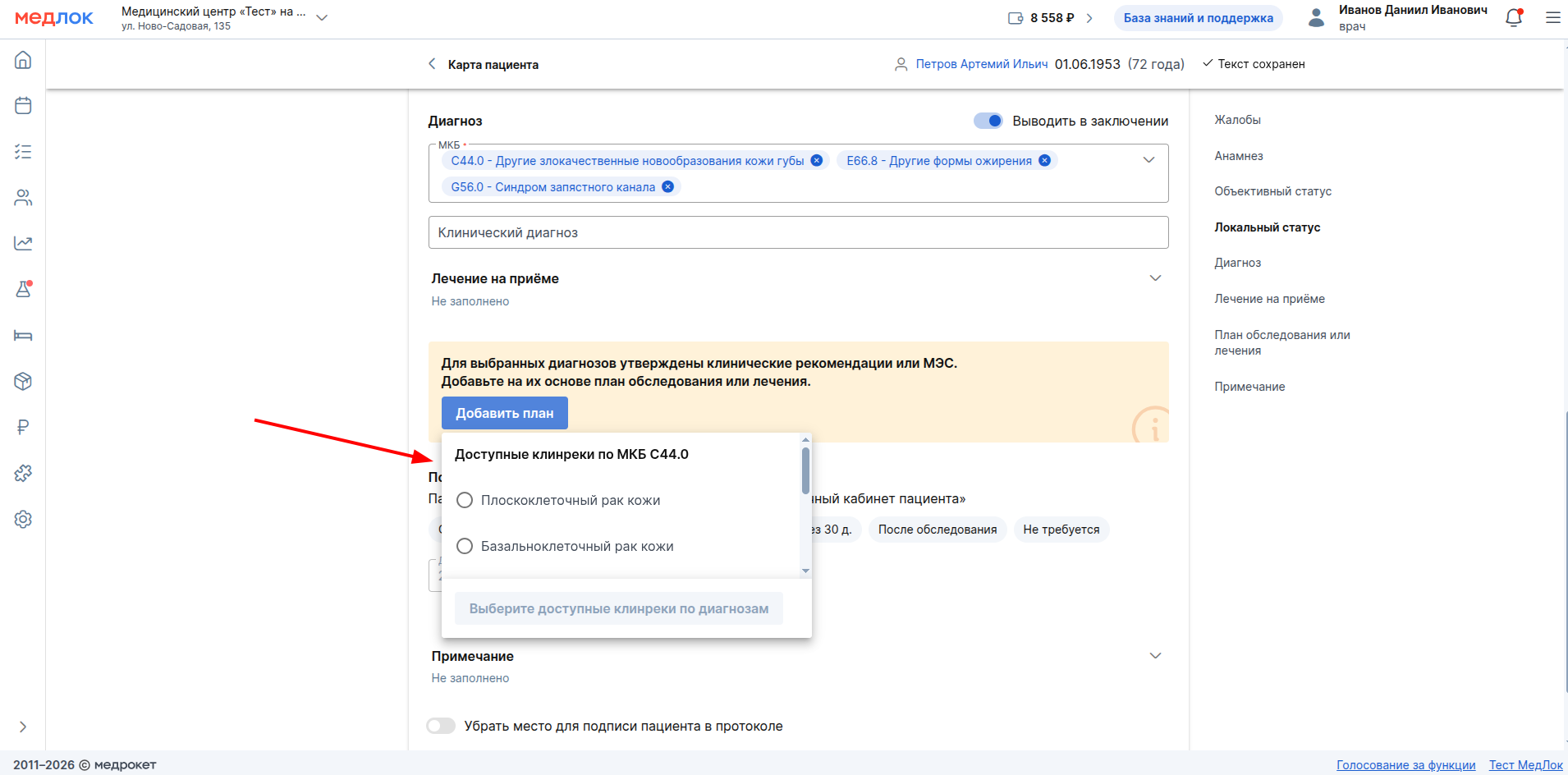Open the analytics chart icon
Viewport: 1568px width, 775px height.
coord(23,243)
